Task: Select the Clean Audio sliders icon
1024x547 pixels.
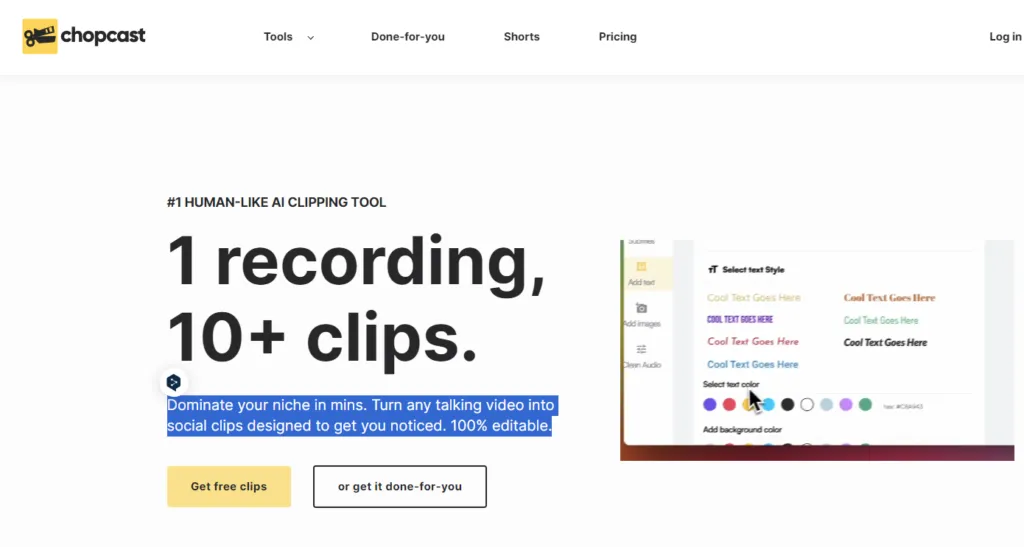Action: 641,349
